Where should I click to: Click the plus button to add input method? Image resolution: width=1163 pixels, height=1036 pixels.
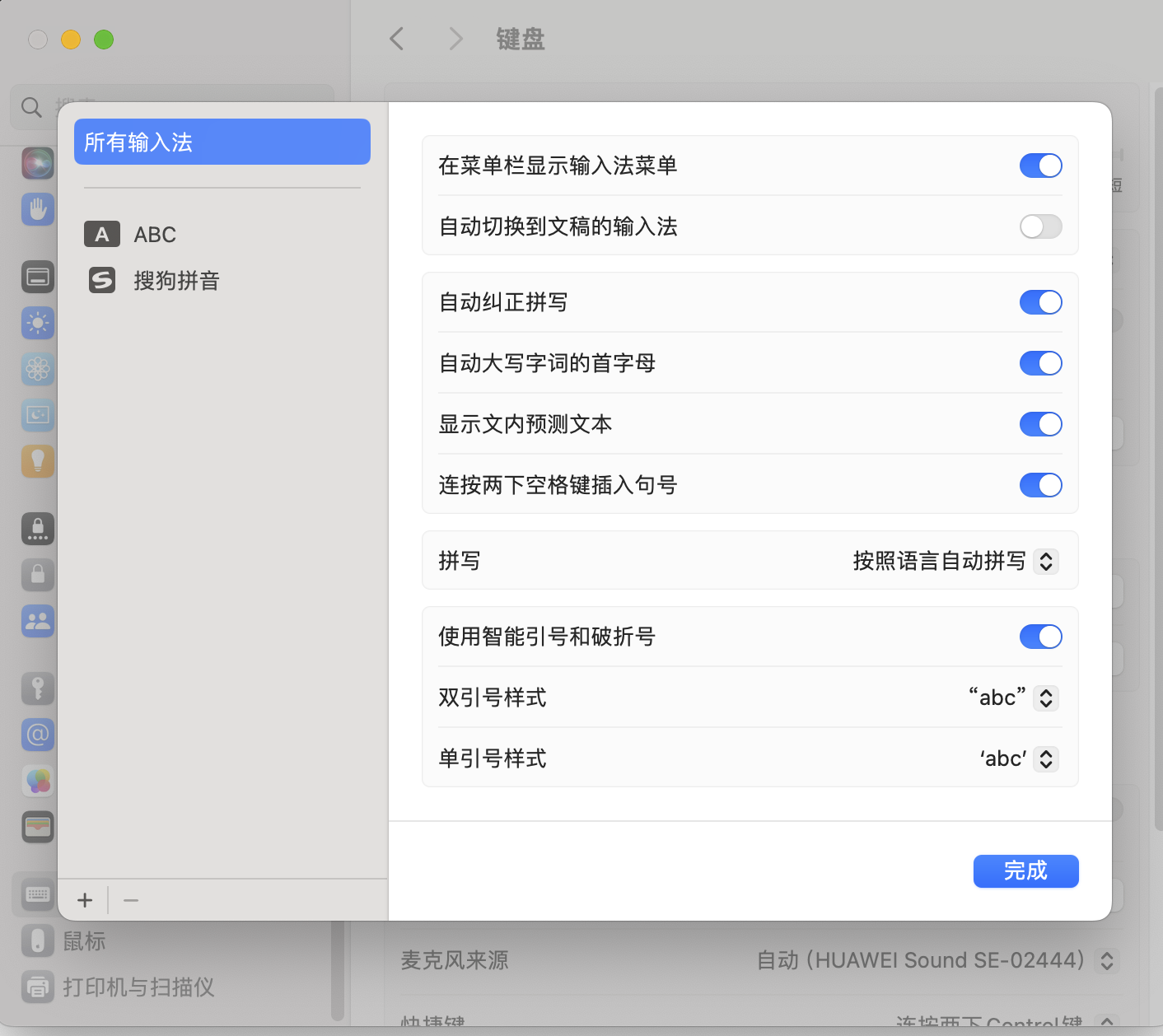pos(85,900)
